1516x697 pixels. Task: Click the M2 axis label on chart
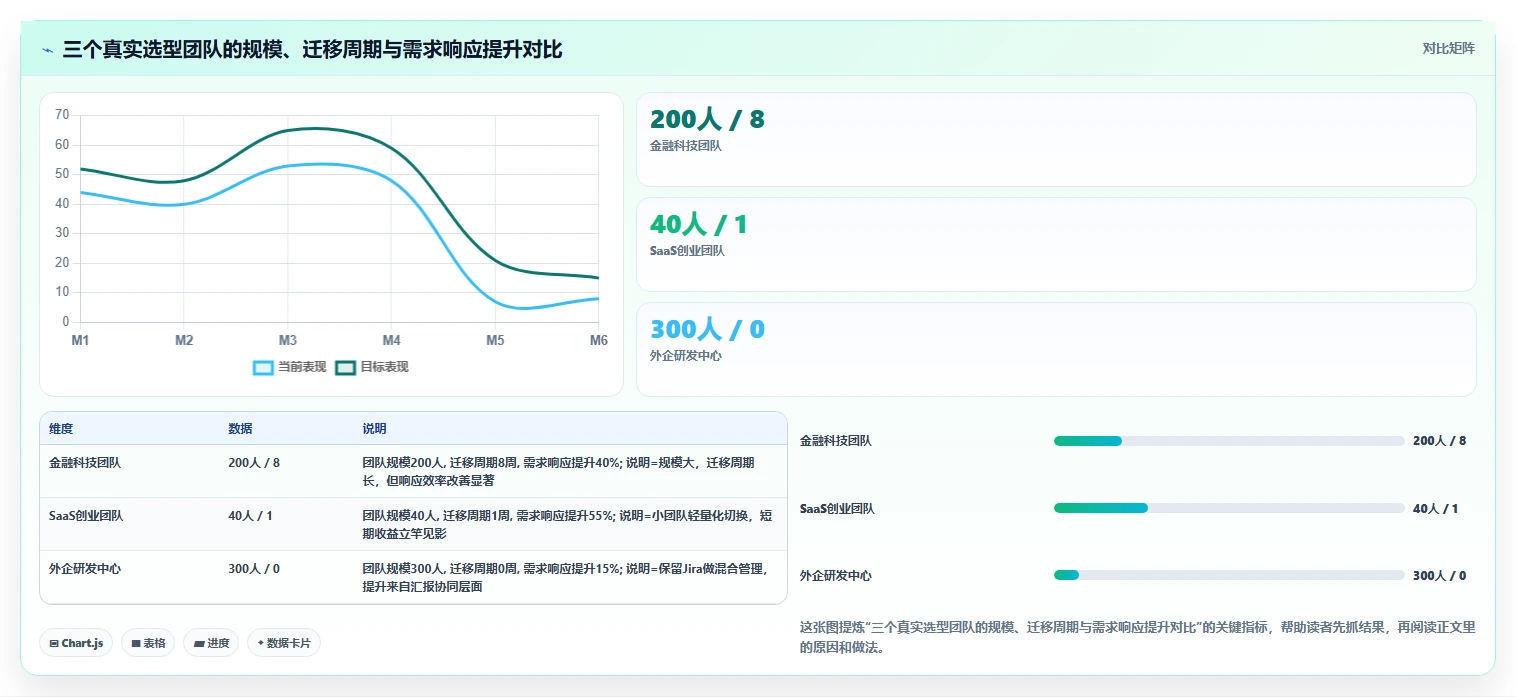tap(184, 341)
